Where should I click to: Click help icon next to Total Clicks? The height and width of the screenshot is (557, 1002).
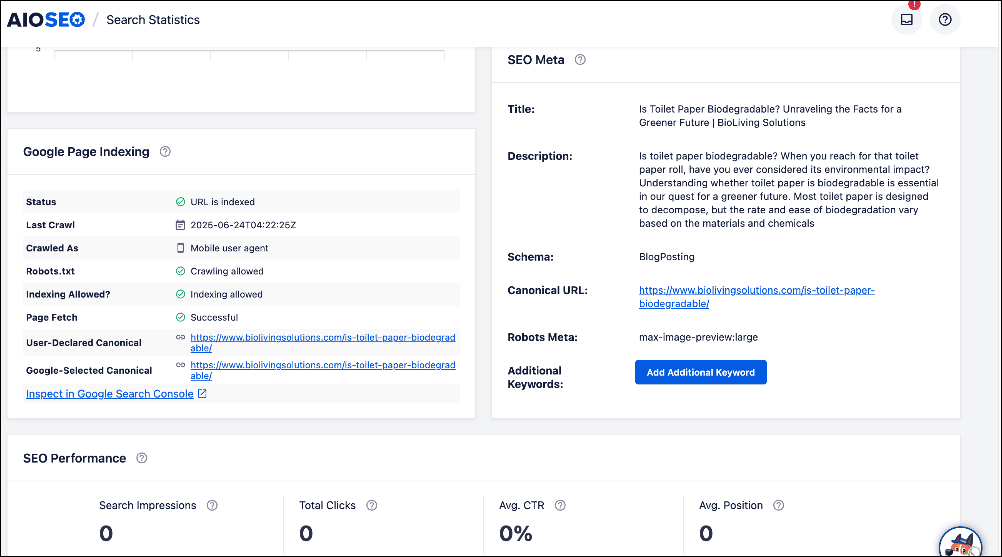coord(371,505)
